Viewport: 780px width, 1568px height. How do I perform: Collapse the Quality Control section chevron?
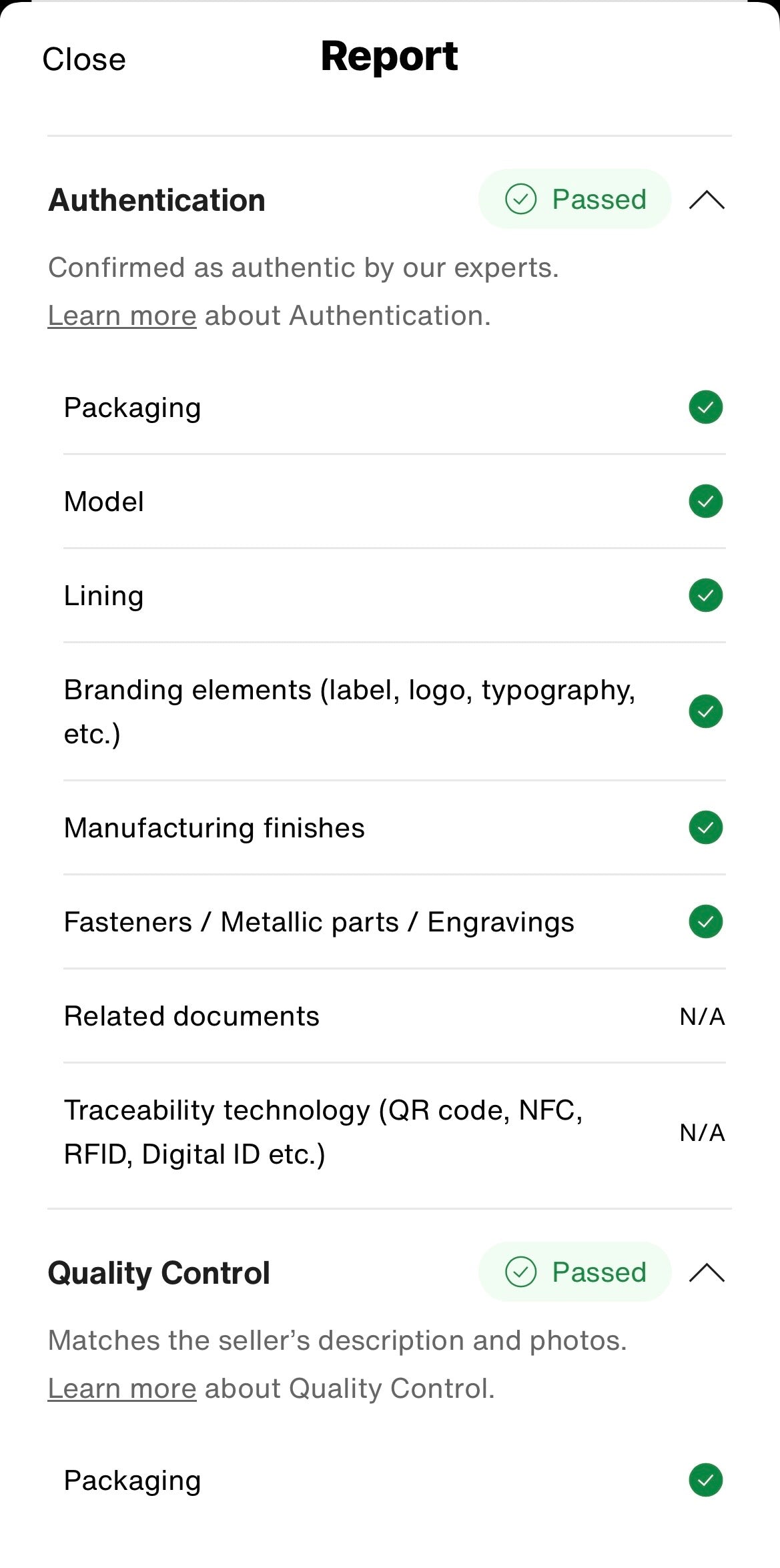click(x=707, y=1272)
